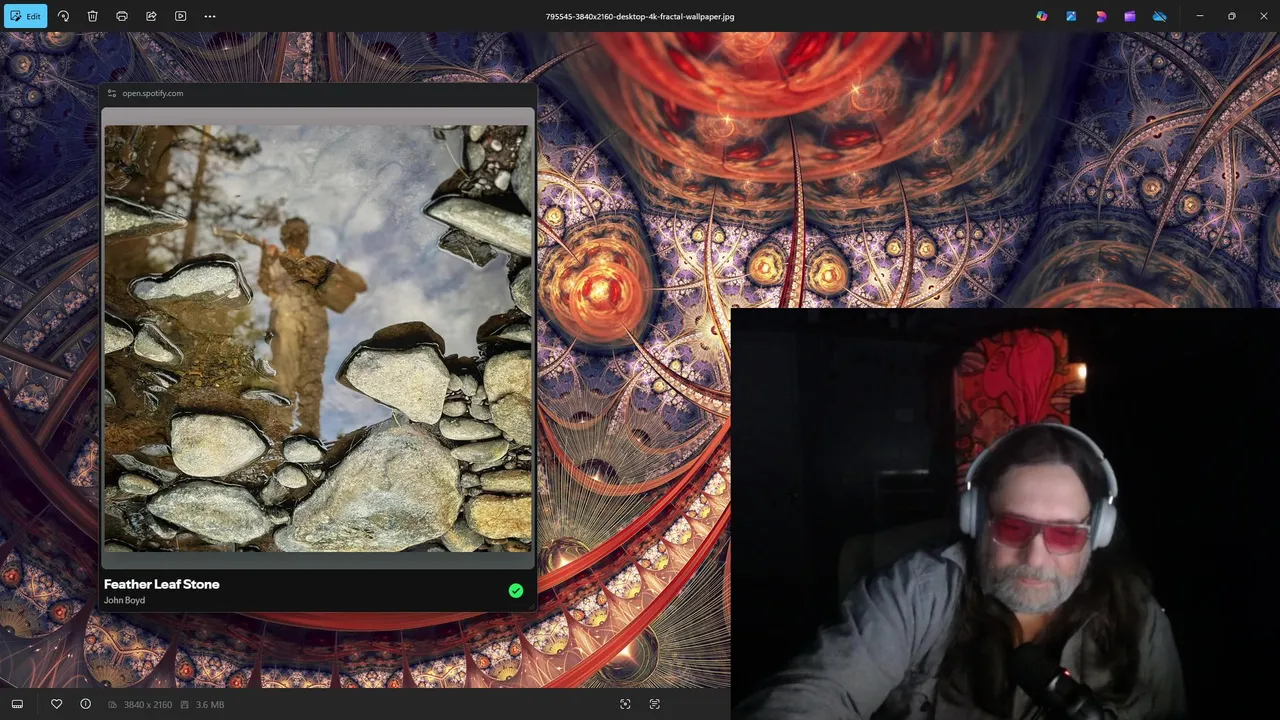Open the John Boyd artist link
The image size is (1280, 720).
pos(124,600)
